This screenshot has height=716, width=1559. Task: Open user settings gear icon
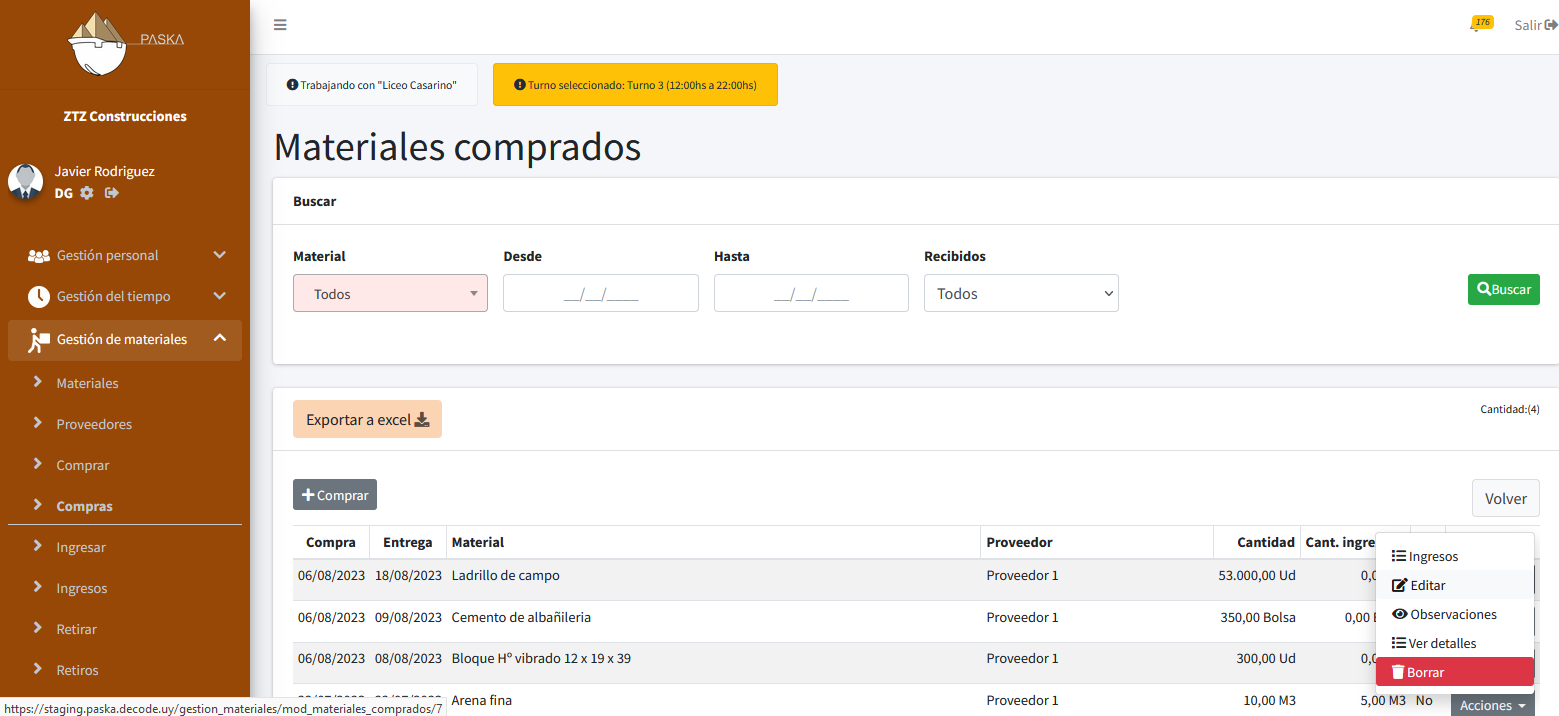click(87, 193)
